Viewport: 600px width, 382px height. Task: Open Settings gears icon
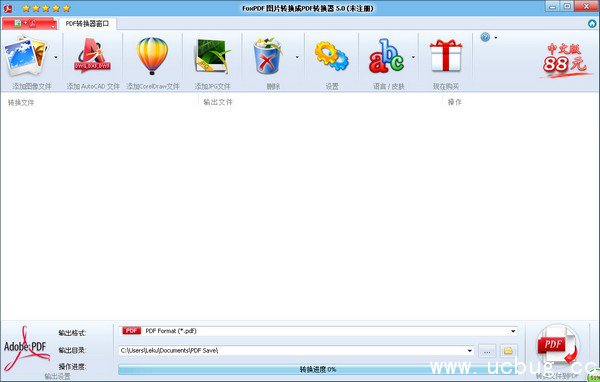point(331,56)
